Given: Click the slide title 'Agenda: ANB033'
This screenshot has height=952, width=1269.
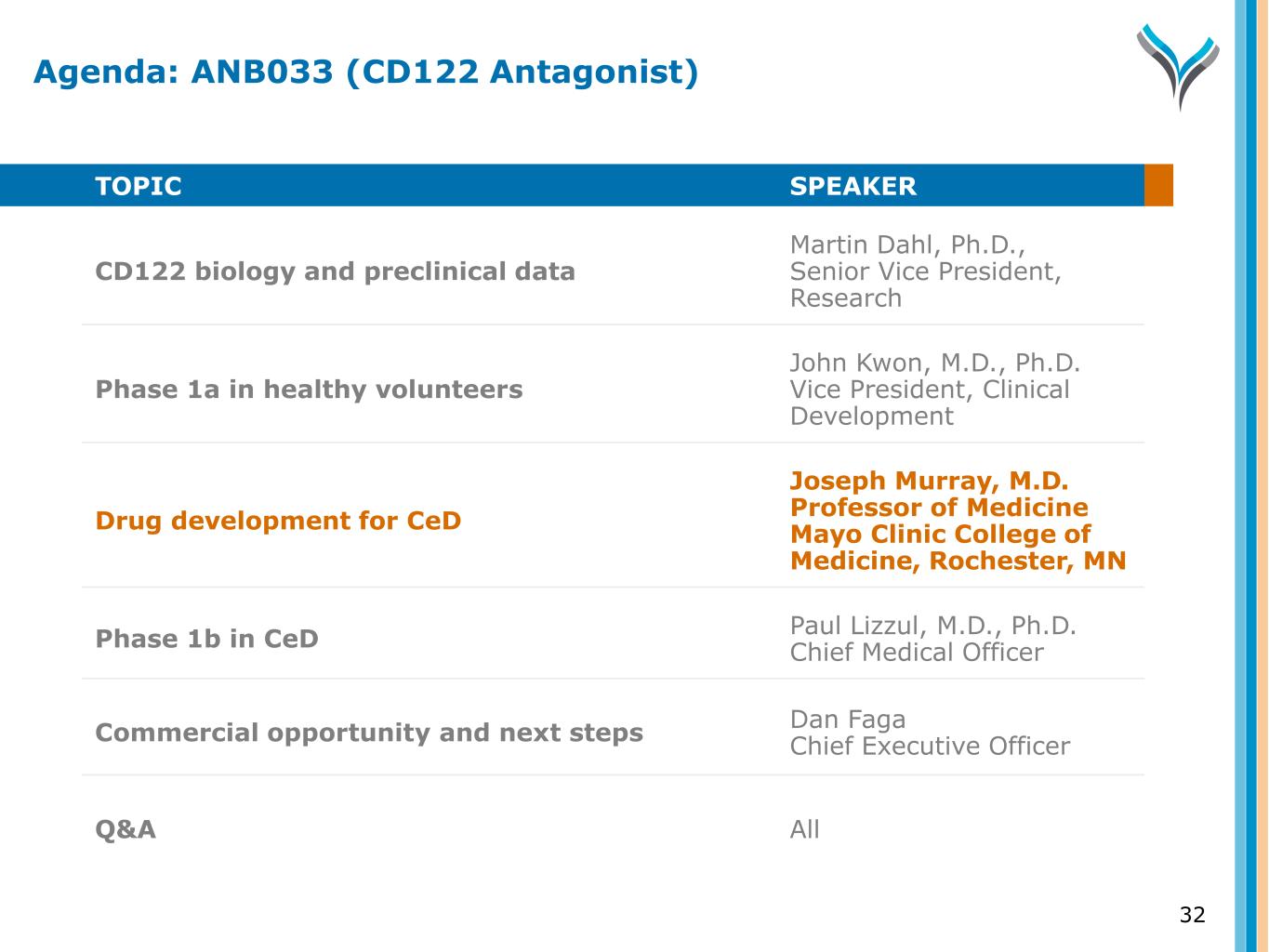Looking at the screenshot, I should 365,72.
